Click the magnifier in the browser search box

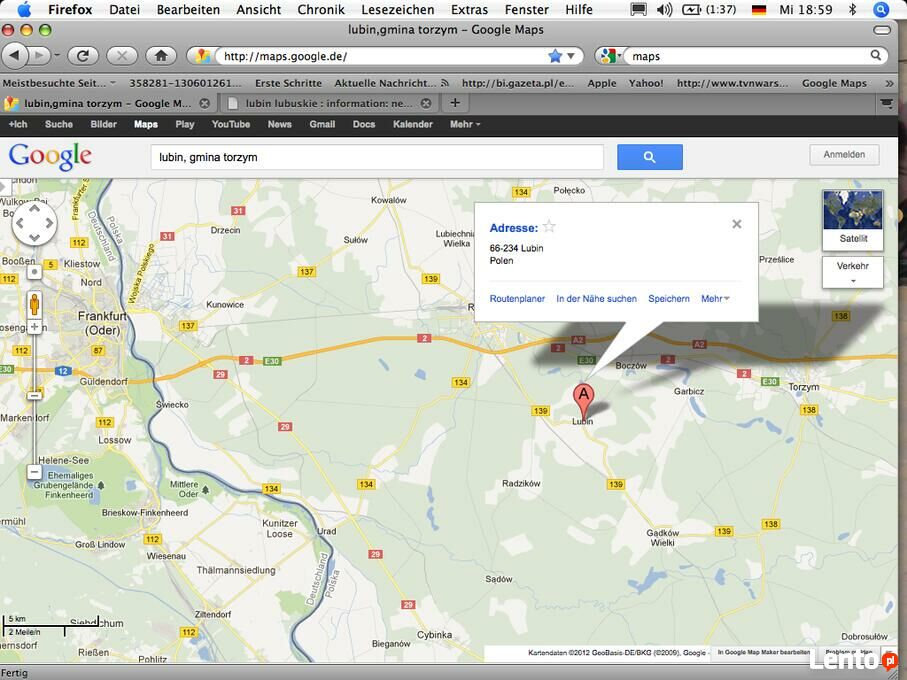point(876,56)
